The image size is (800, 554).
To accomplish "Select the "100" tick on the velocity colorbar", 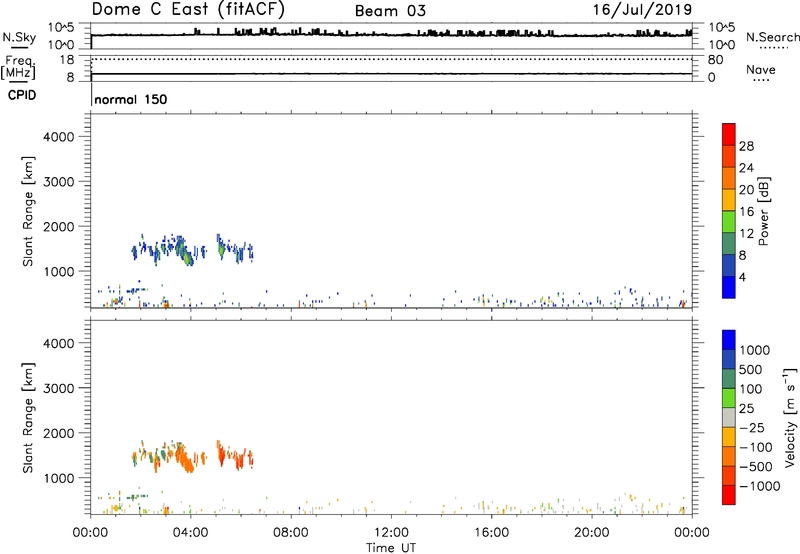I will [751, 389].
